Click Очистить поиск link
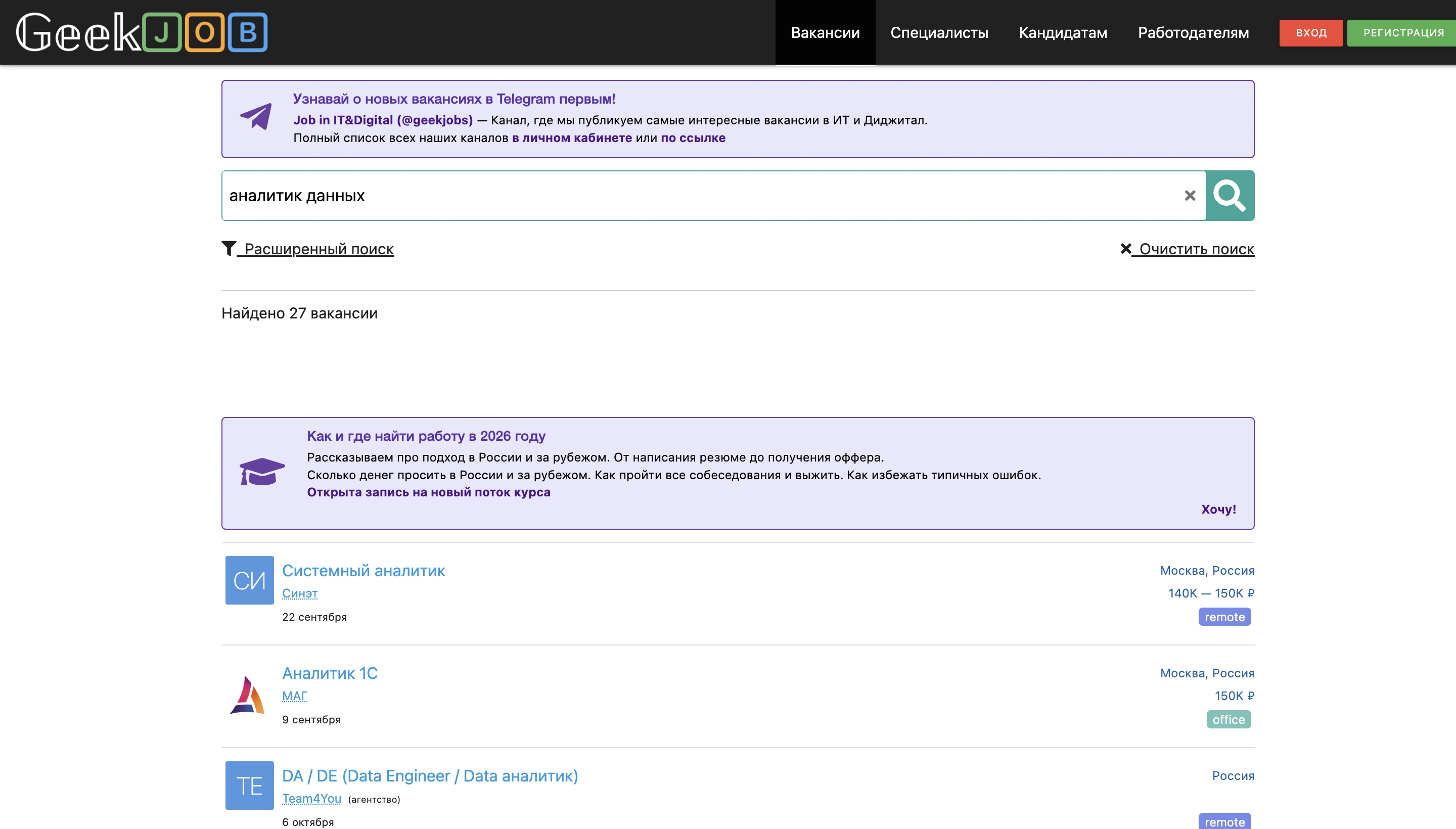Screen dimensions: 1456x829 tap(1187, 249)
